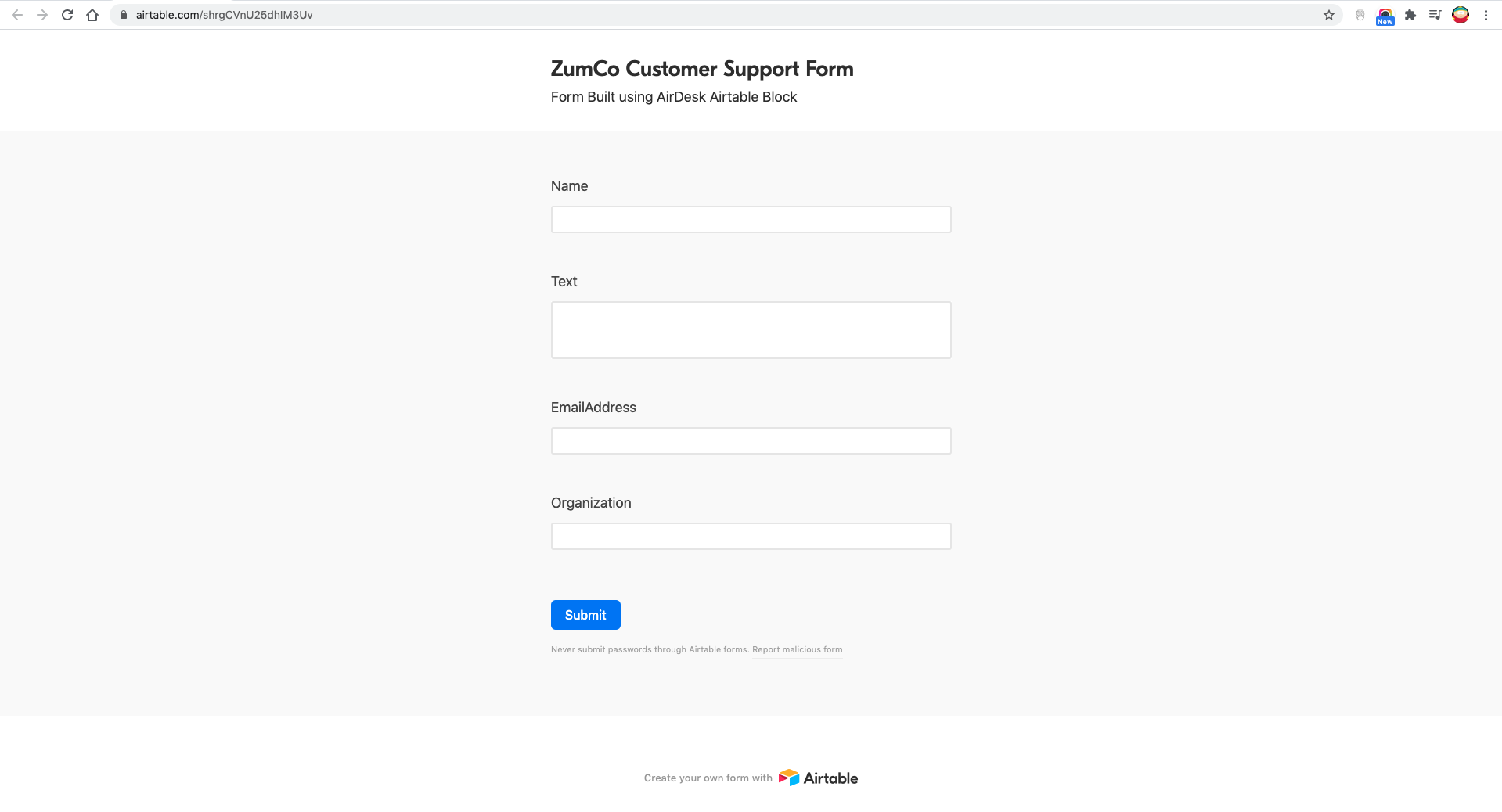Click the greyed-out extension icon beside star
Image resolution: width=1502 pixels, height=812 pixels.
[1360, 15]
